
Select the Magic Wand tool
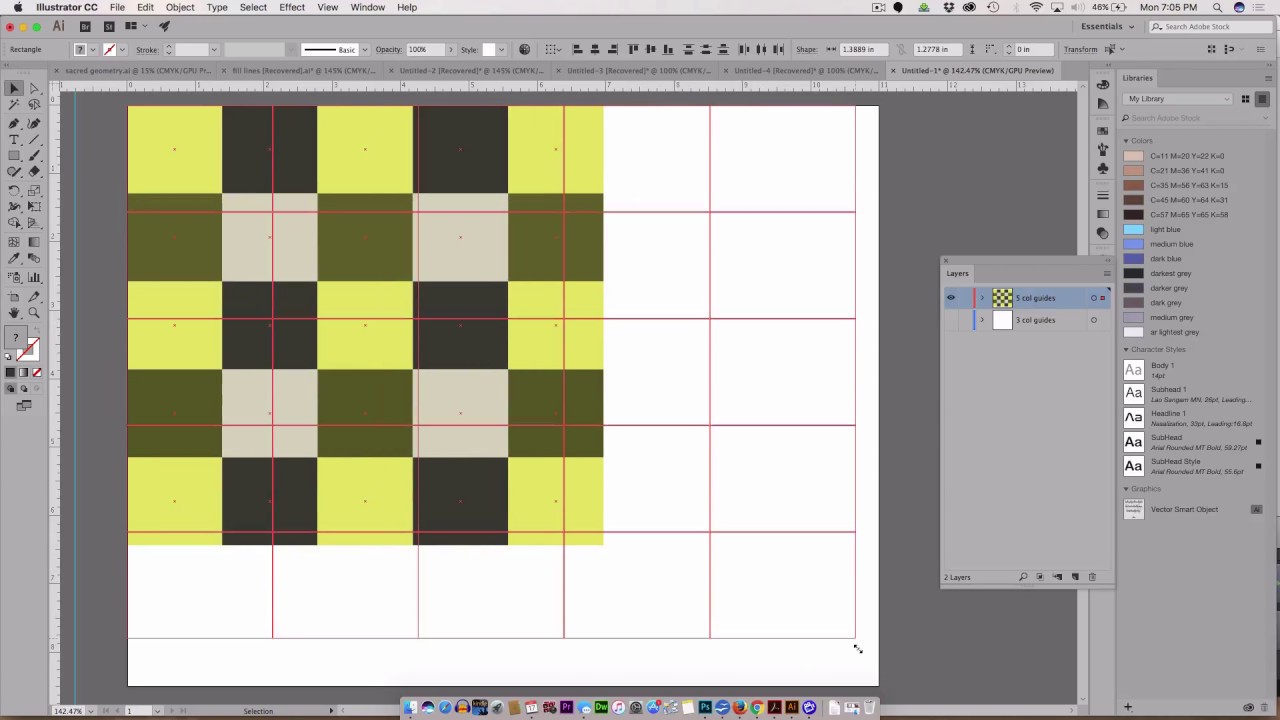tap(14, 105)
